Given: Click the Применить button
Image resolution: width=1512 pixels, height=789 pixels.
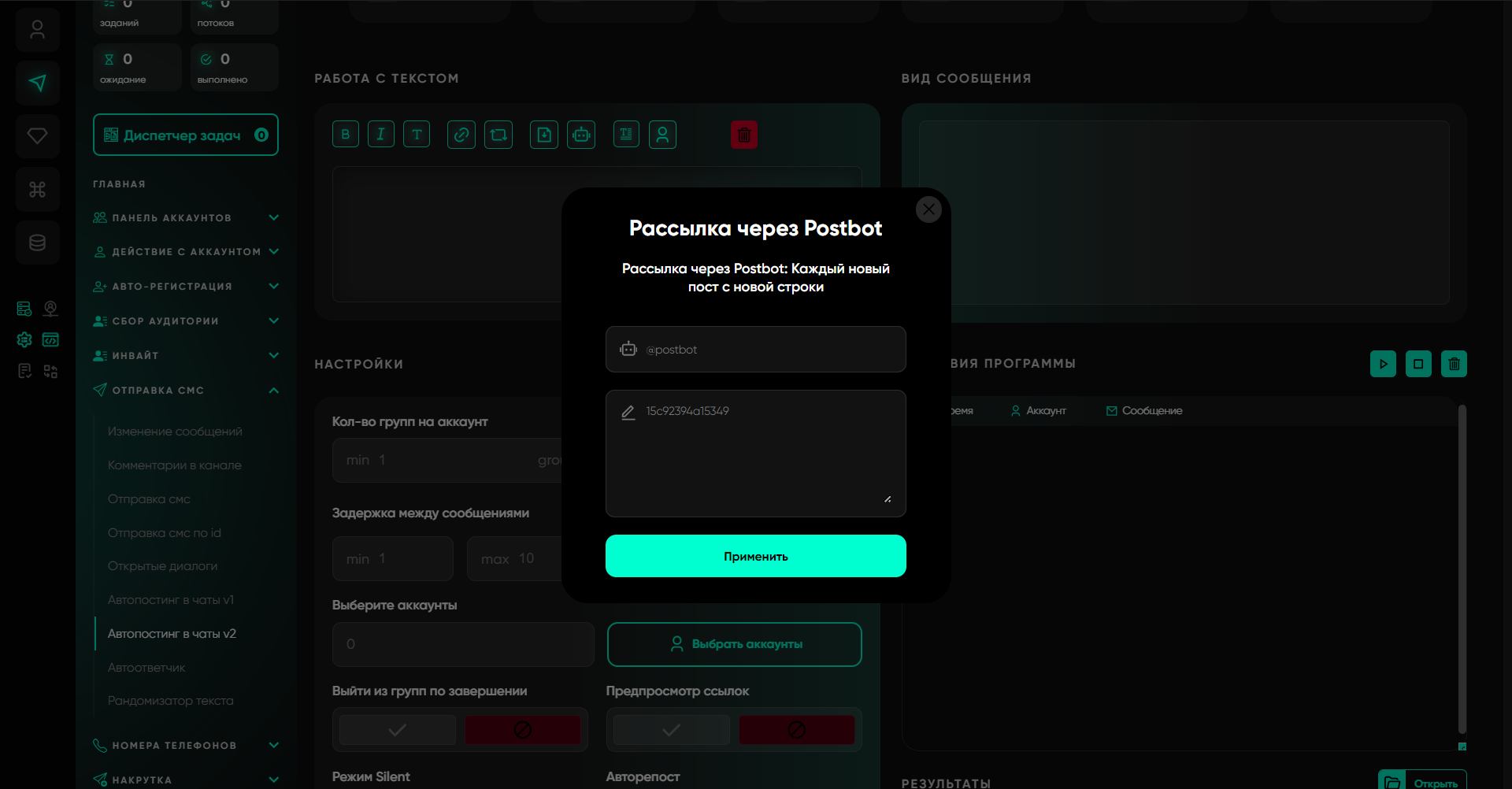Looking at the screenshot, I should pos(755,556).
